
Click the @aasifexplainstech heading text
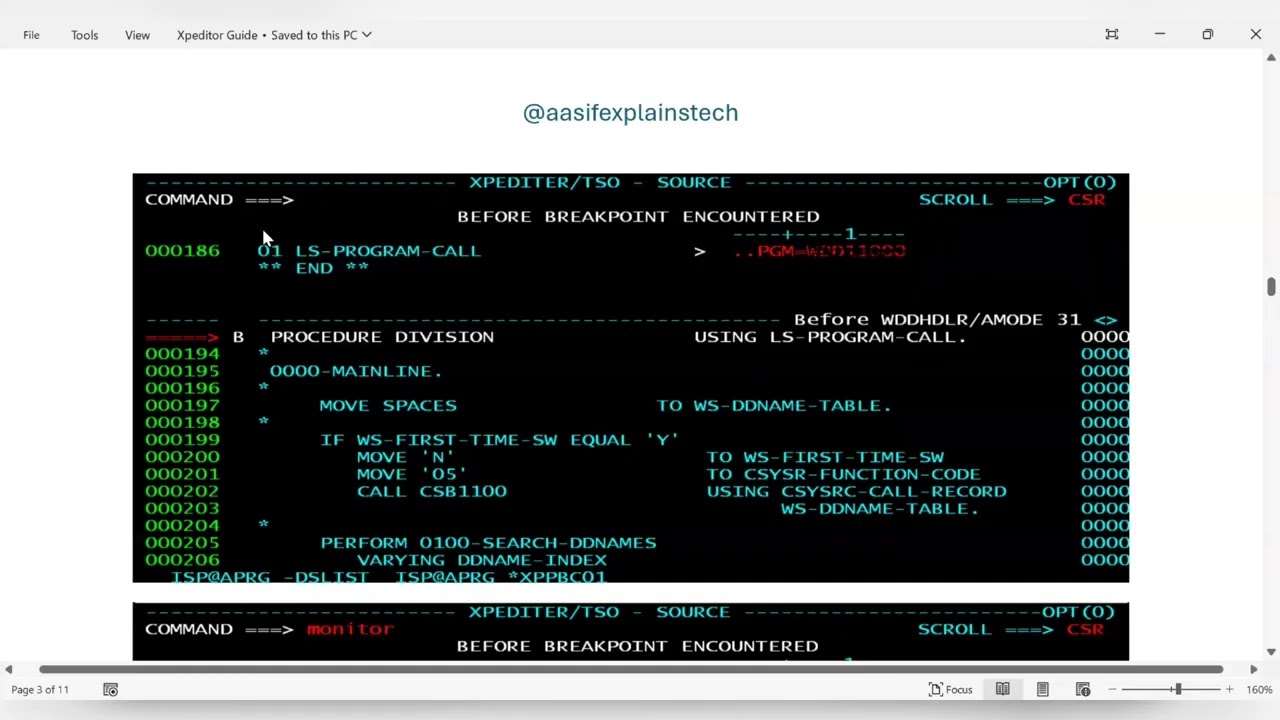pyautogui.click(x=630, y=113)
